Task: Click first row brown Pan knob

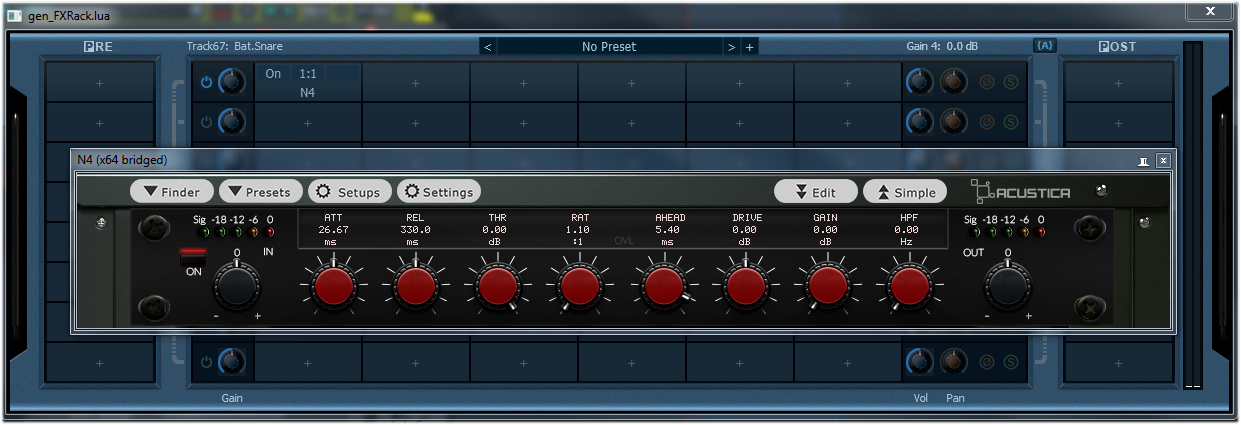Action: point(954,82)
